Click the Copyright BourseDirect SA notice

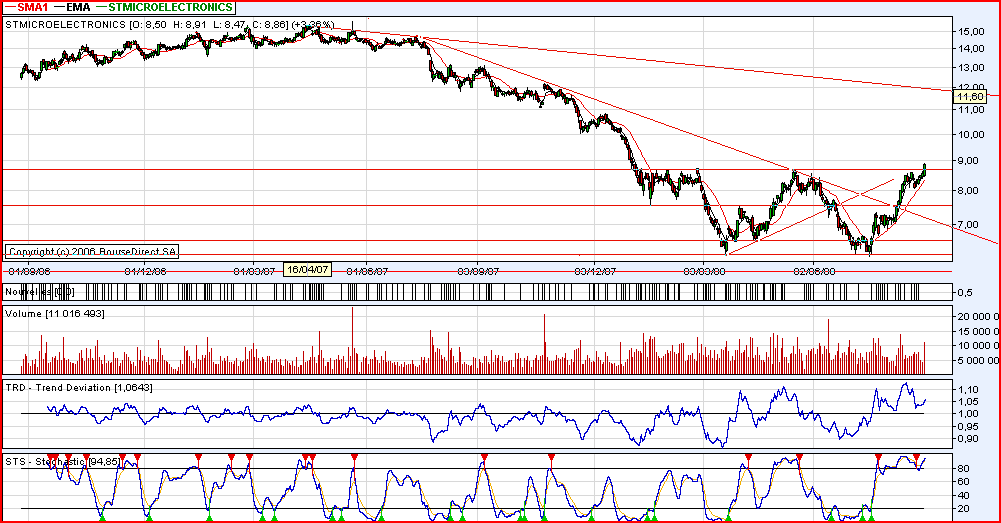coord(93,252)
